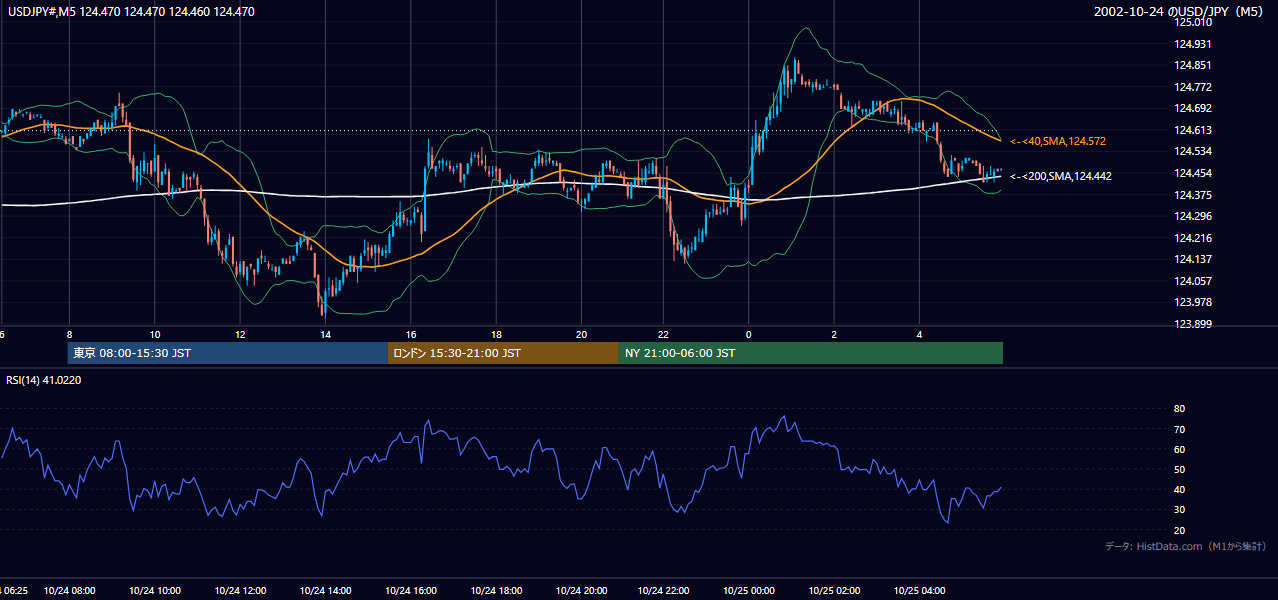Click the 124.613 price axis label
The height and width of the screenshot is (600, 1278).
1193,130
